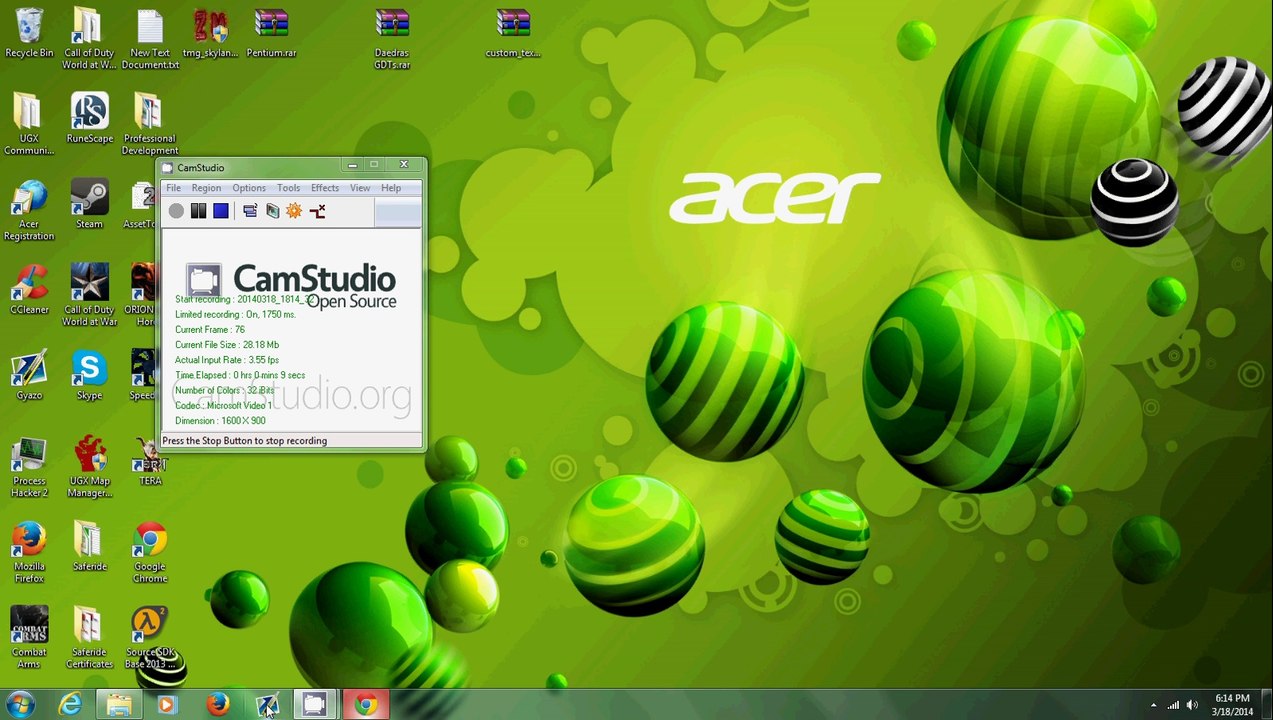1273x720 pixels.
Task: Switch to CamStudio in the taskbar
Action: point(314,705)
